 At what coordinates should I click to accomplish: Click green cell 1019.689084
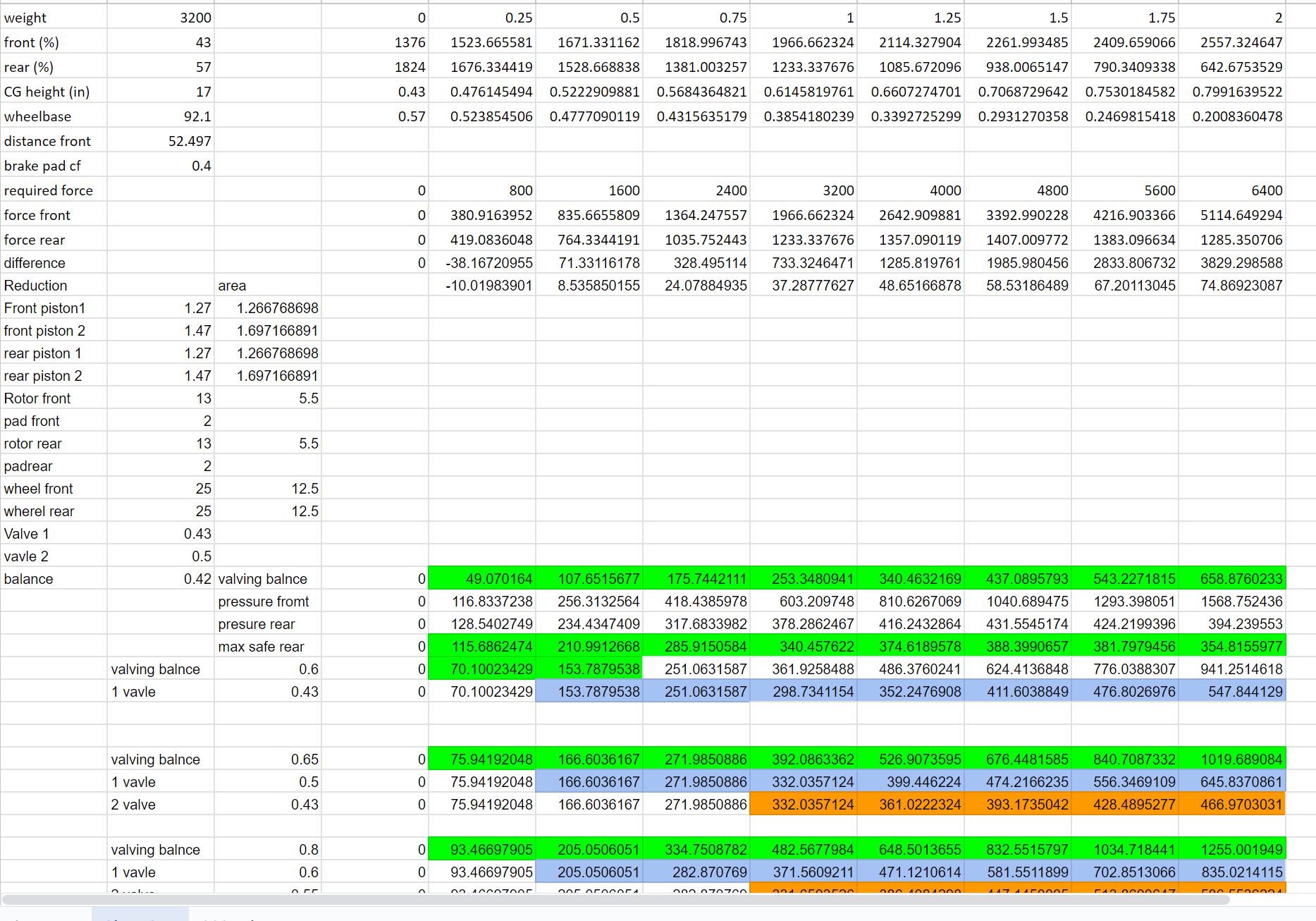point(1231,760)
